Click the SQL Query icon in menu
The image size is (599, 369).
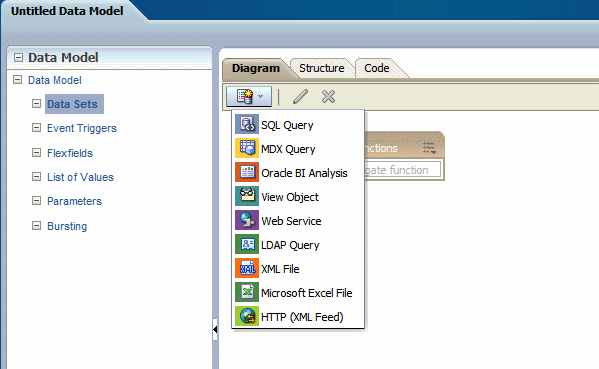coord(247,125)
